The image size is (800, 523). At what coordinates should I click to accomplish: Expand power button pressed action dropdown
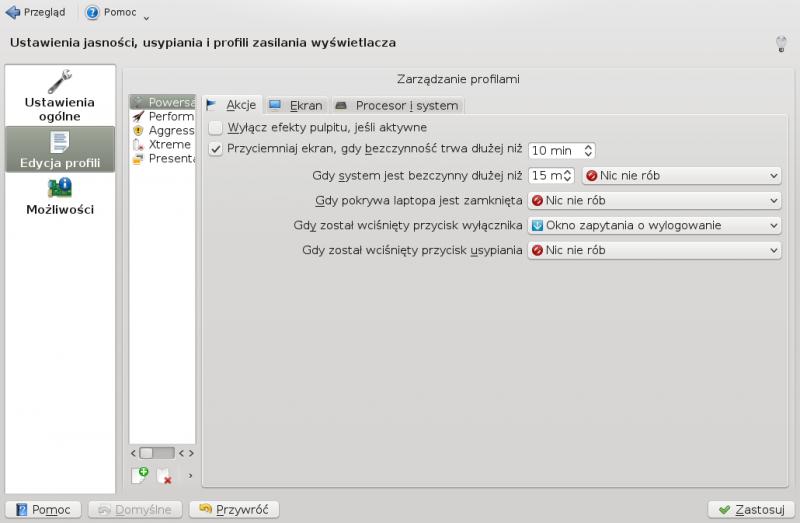click(653, 225)
